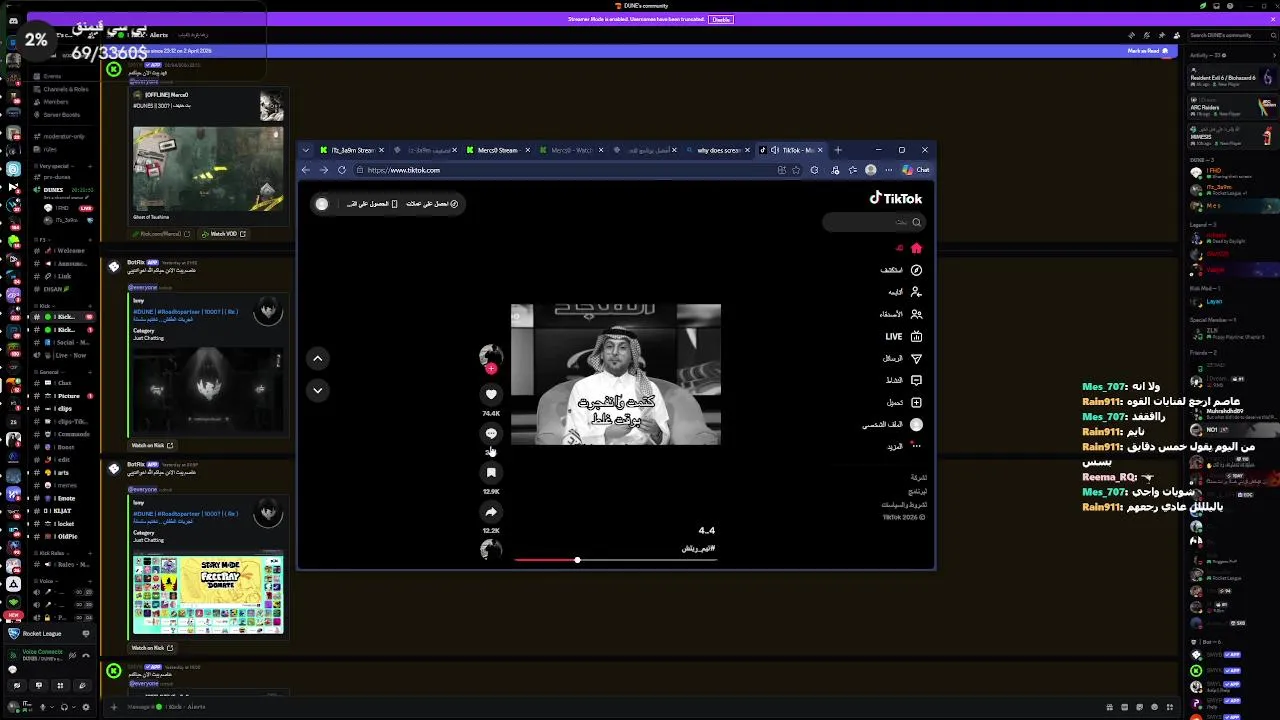Open TikTok Messages paper-plane icon
This screenshot has width=1280, height=720.
(916, 358)
